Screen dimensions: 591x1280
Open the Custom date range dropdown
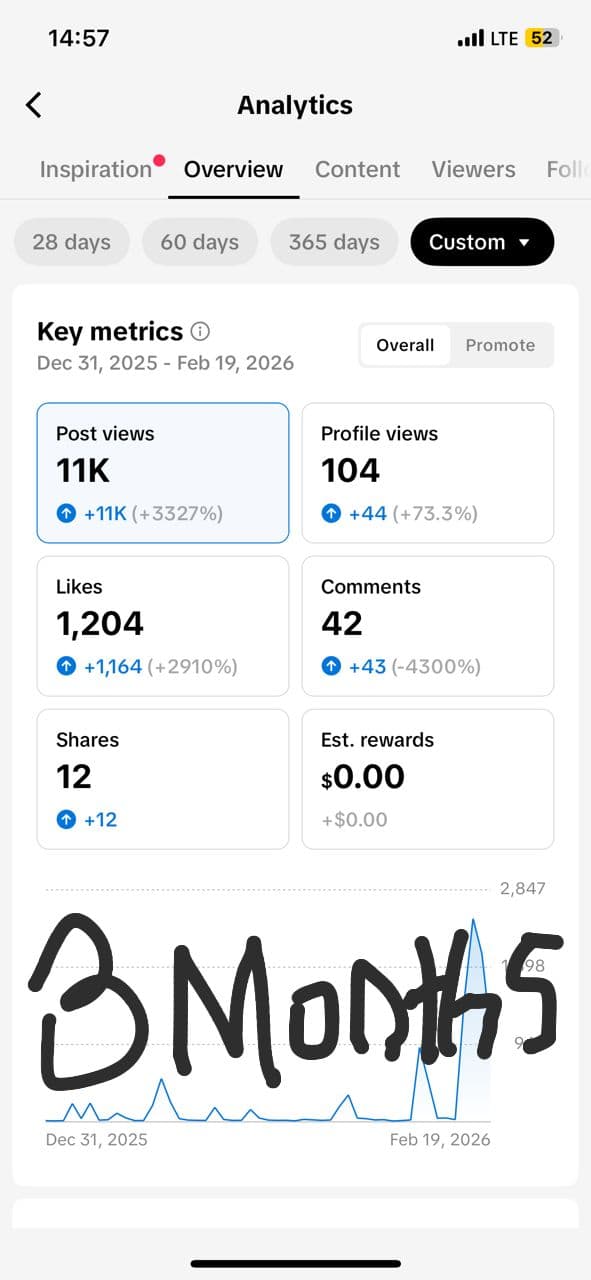482,241
